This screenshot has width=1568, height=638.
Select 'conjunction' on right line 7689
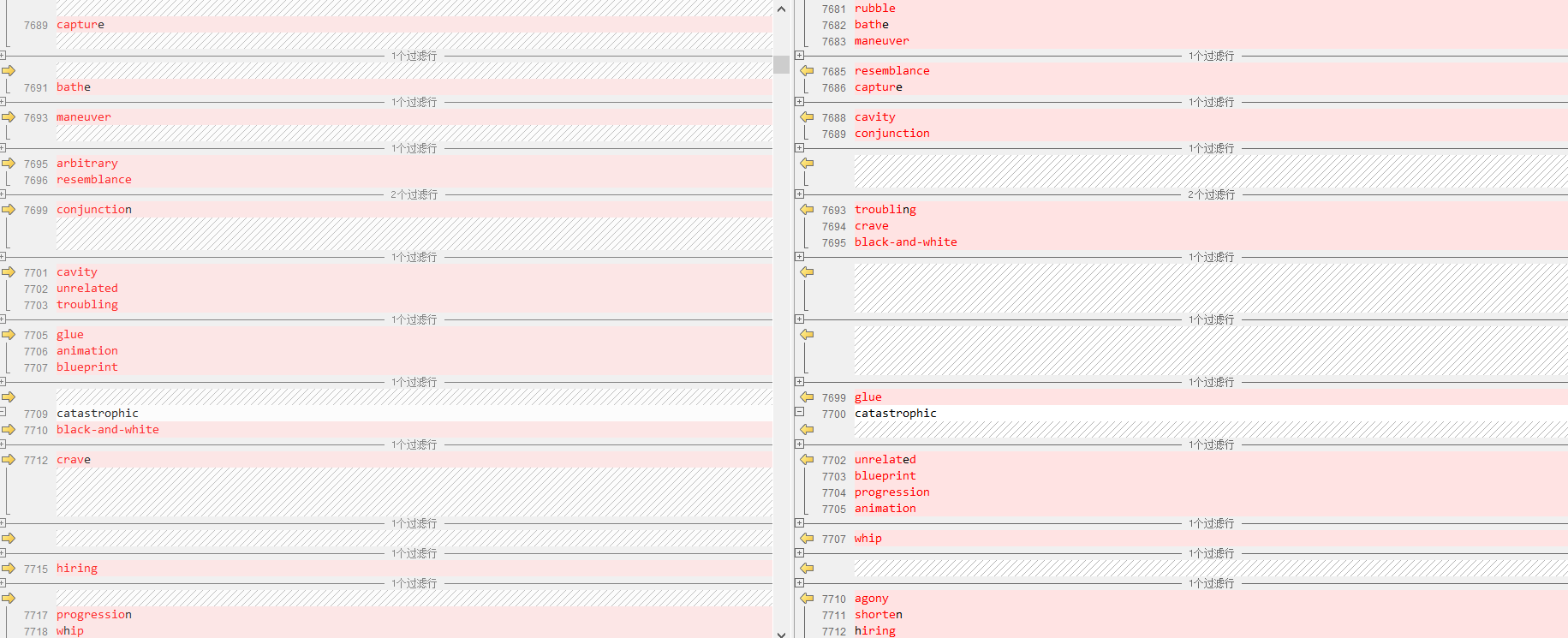tap(892, 134)
